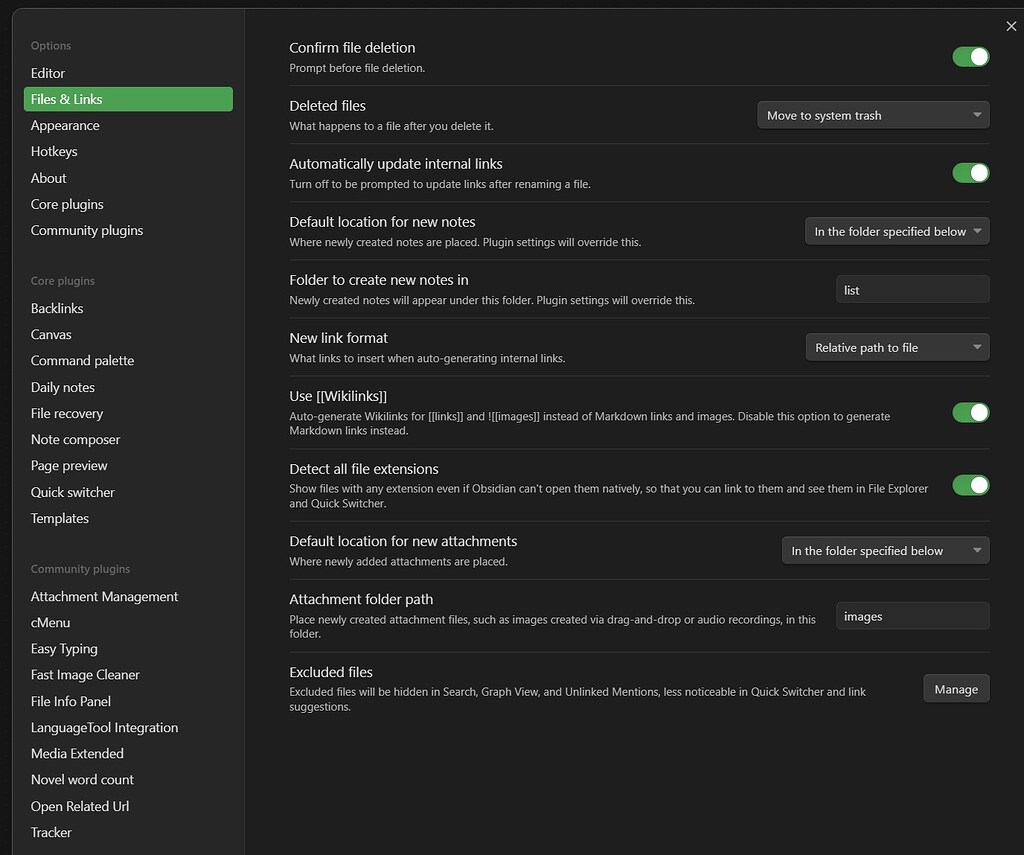The height and width of the screenshot is (855, 1024).
Task: Open the Appearance settings section
Action: click(x=65, y=125)
